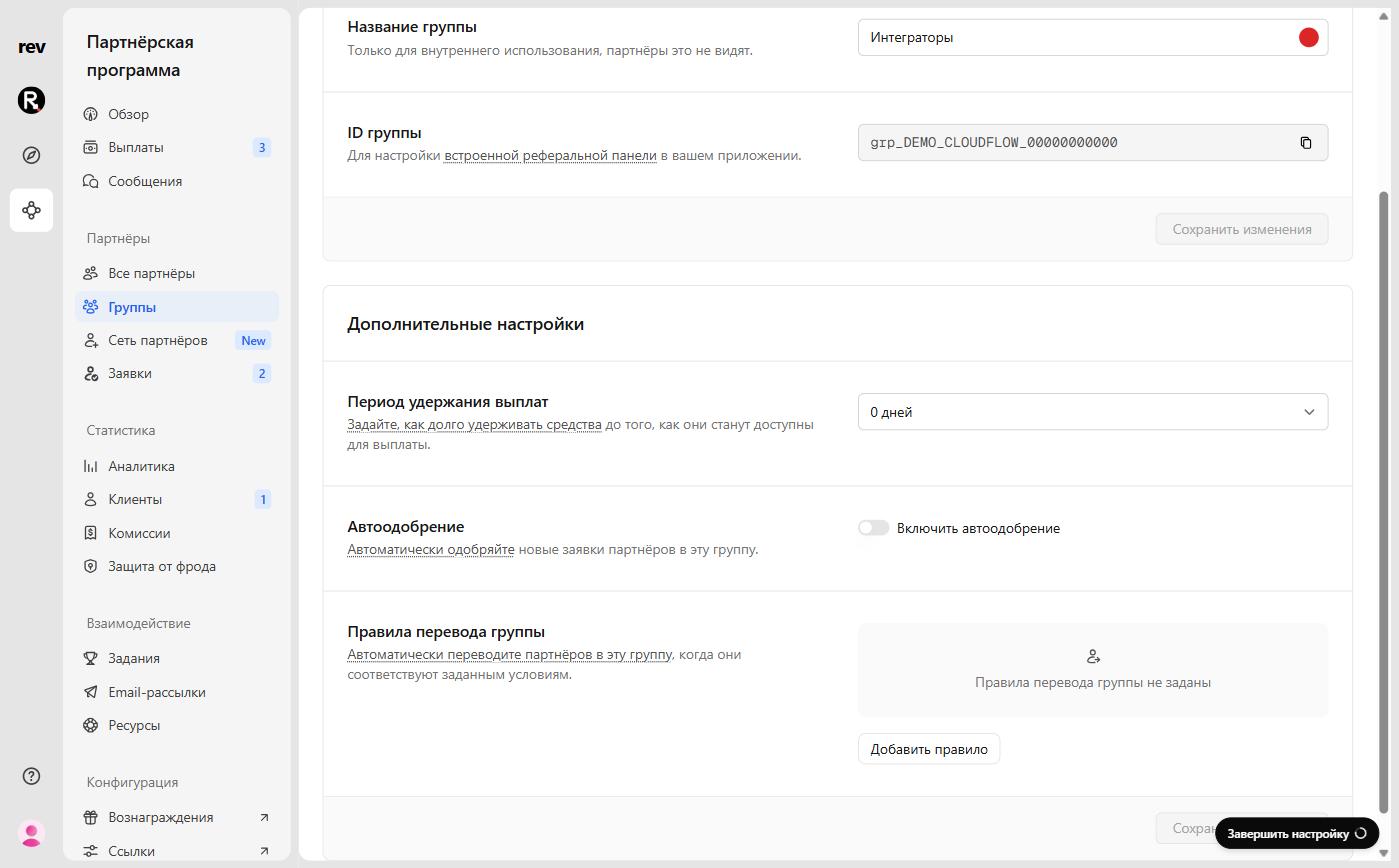Select Группы in the sidebar
The image size is (1399, 868).
(x=176, y=307)
